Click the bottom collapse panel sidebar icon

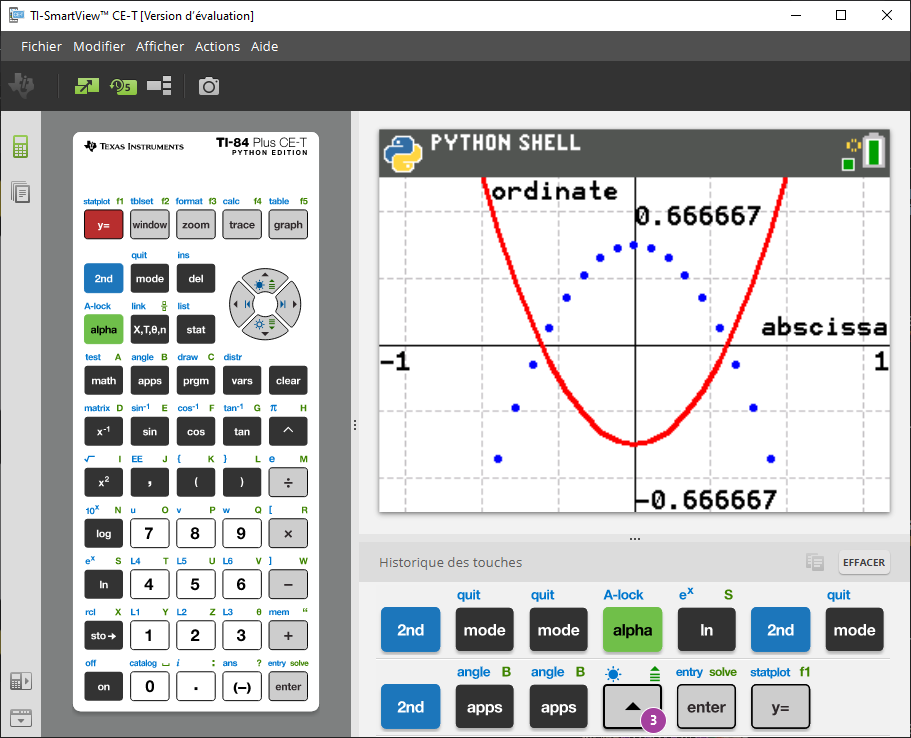[20, 718]
